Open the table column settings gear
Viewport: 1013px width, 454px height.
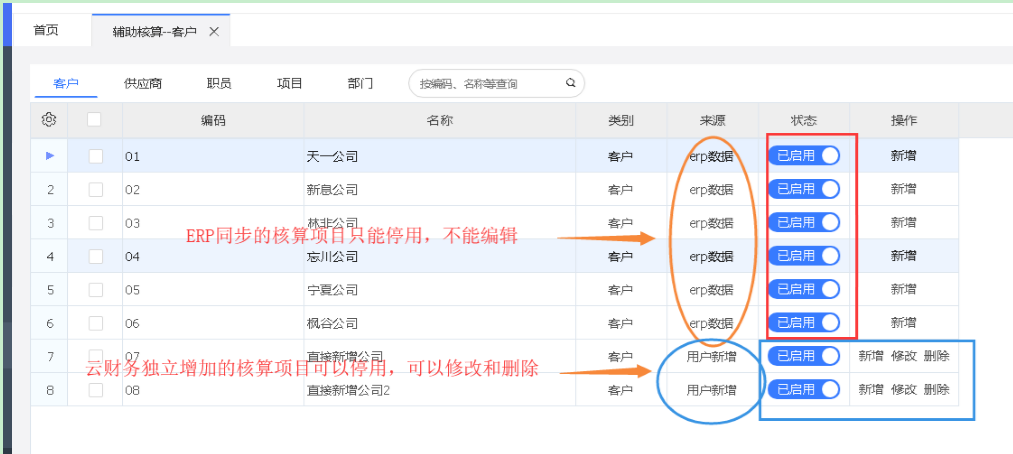49,119
